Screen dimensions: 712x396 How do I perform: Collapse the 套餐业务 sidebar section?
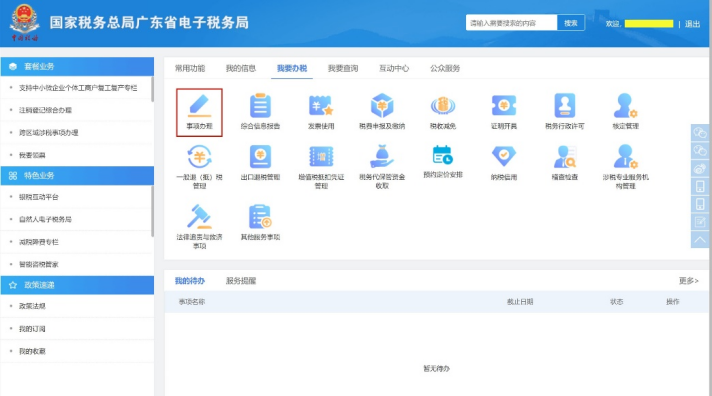tap(77, 66)
